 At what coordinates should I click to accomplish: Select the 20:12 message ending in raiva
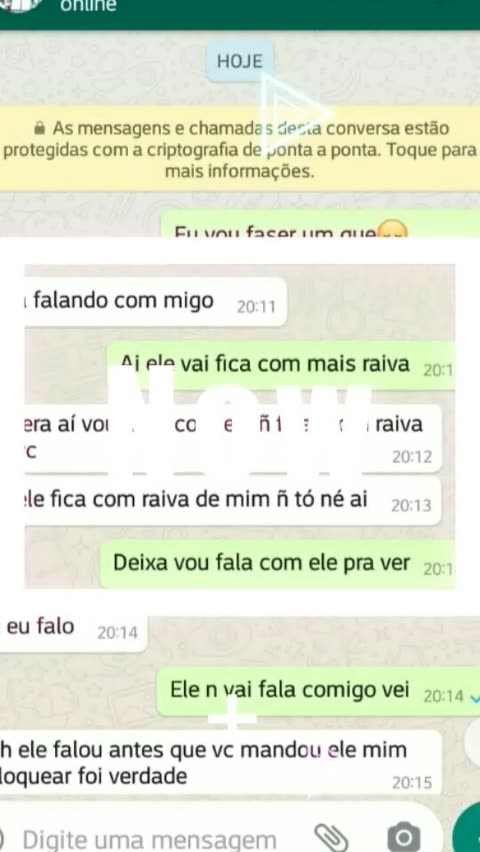[233, 438]
